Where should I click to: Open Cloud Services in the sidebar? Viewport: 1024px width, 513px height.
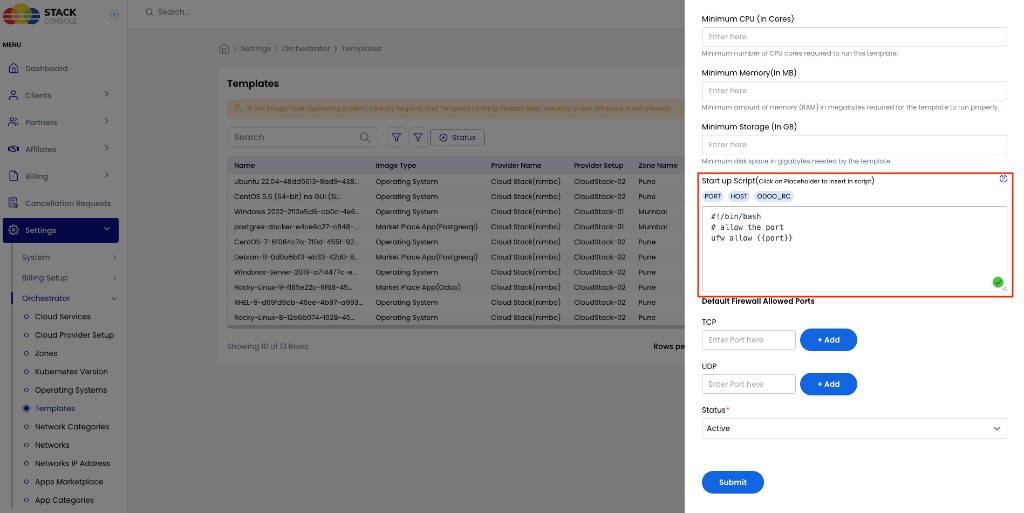(x=63, y=317)
